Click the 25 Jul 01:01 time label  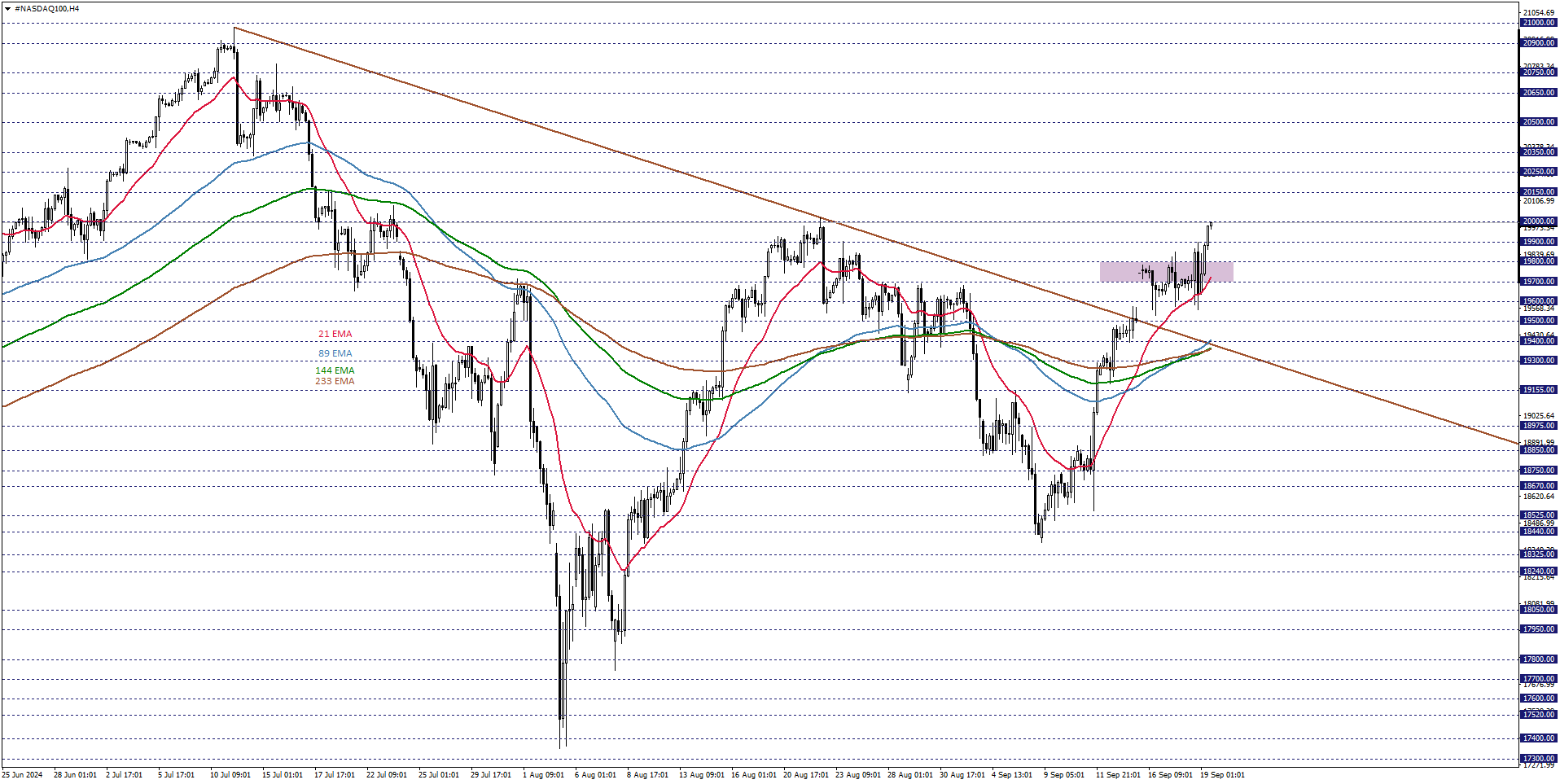point(439,775)
